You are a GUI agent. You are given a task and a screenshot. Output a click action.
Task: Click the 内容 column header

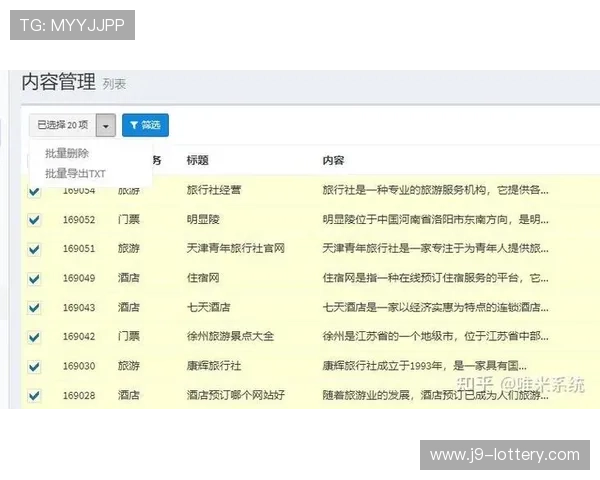pos(333,160)
